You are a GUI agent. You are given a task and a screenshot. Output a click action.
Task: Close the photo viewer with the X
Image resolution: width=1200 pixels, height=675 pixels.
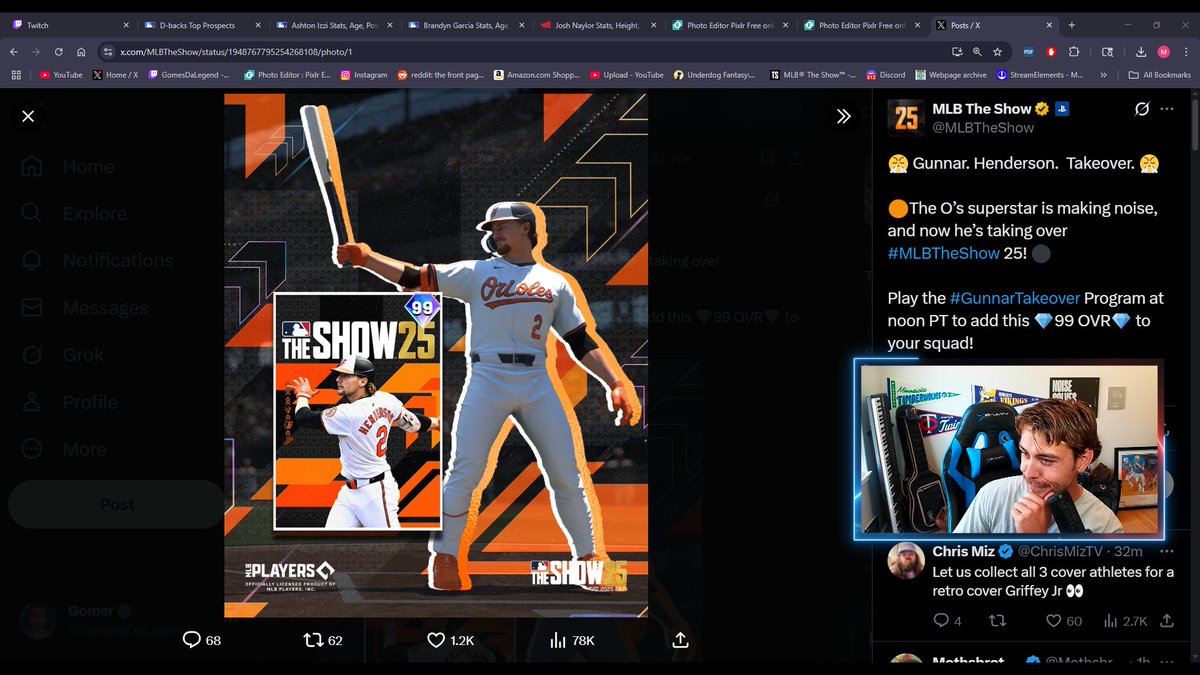(28, 116)
